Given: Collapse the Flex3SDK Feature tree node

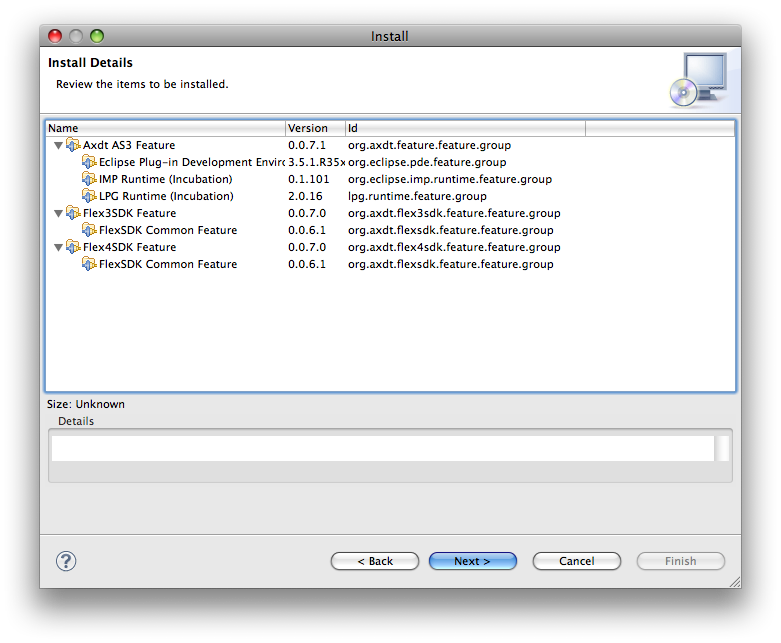Looking at the screenshot, I should coord(58,213).
